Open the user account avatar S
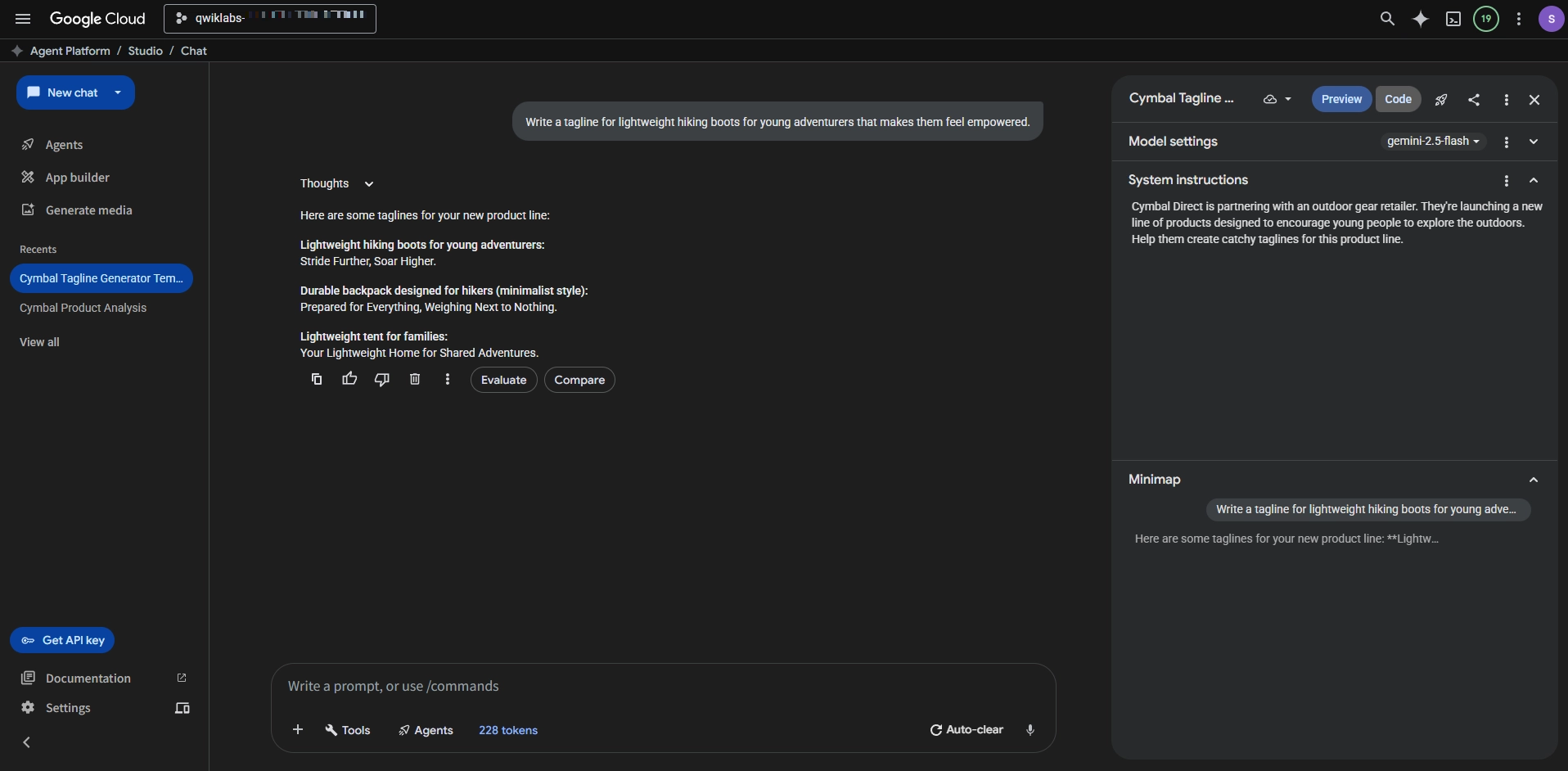 pyautogui.click(x=1552, y=19)
